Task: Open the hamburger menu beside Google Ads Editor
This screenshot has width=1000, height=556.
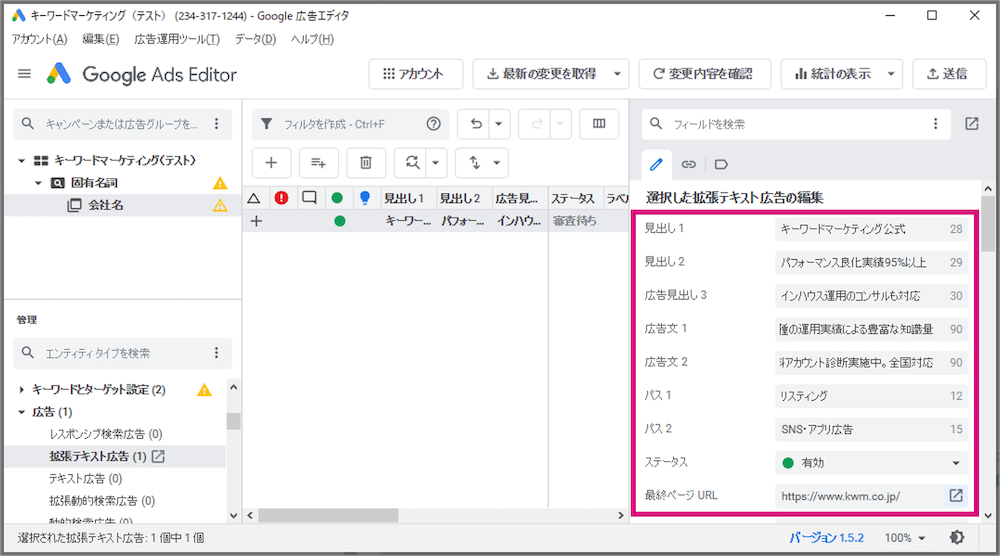Action: 24,74
